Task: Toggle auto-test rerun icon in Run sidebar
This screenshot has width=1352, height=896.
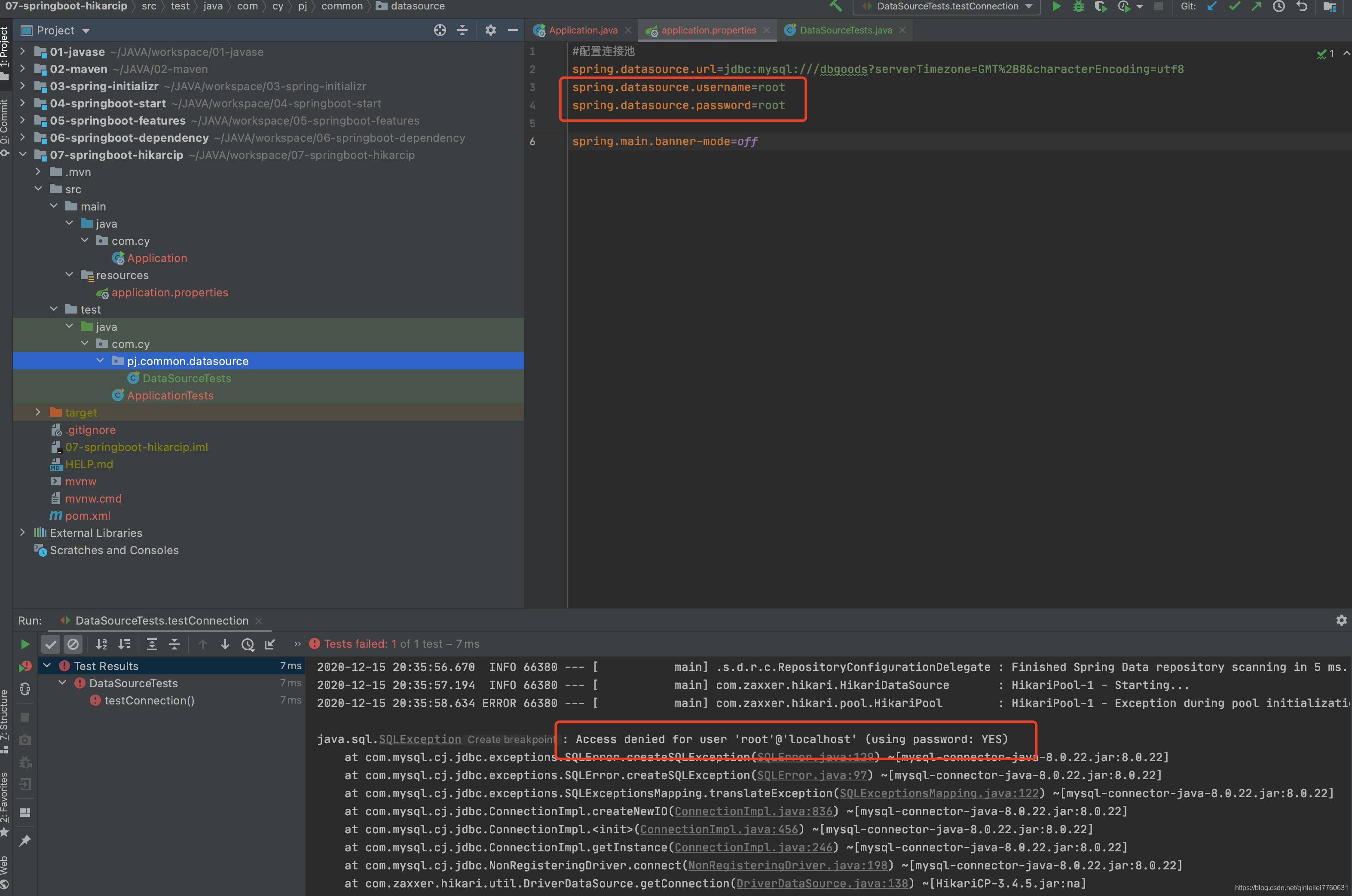Action: pos(25,689)
